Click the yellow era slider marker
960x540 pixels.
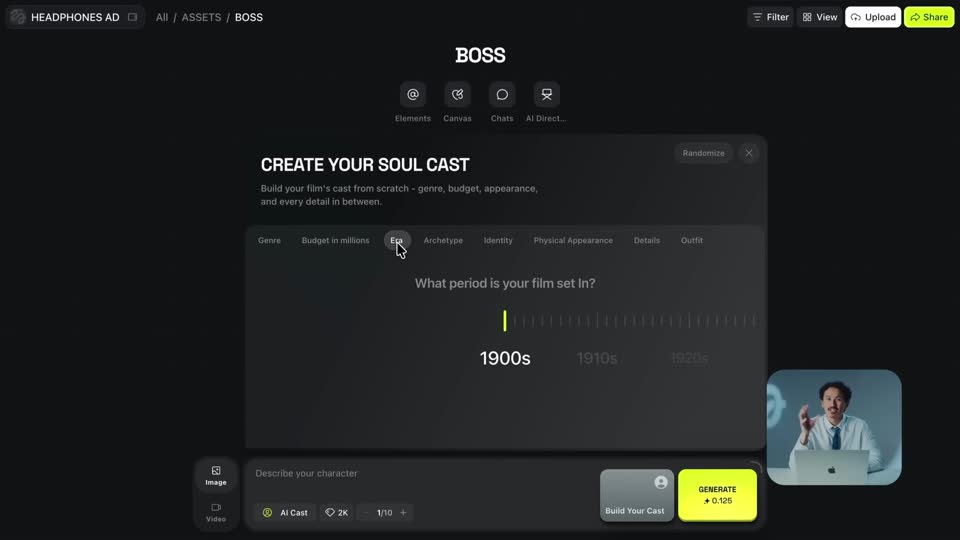505,321
